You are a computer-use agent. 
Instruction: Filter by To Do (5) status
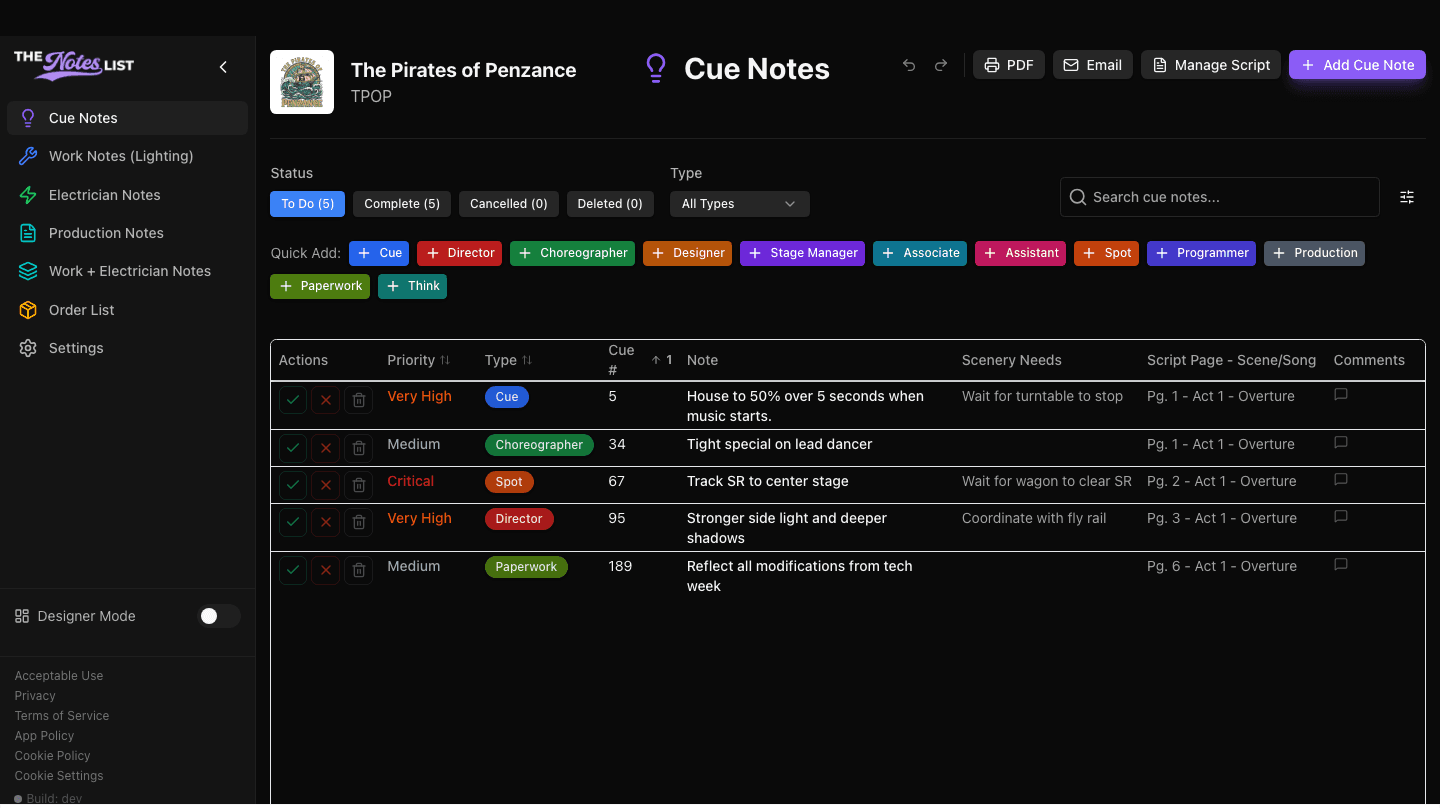(x=308, y=204)
